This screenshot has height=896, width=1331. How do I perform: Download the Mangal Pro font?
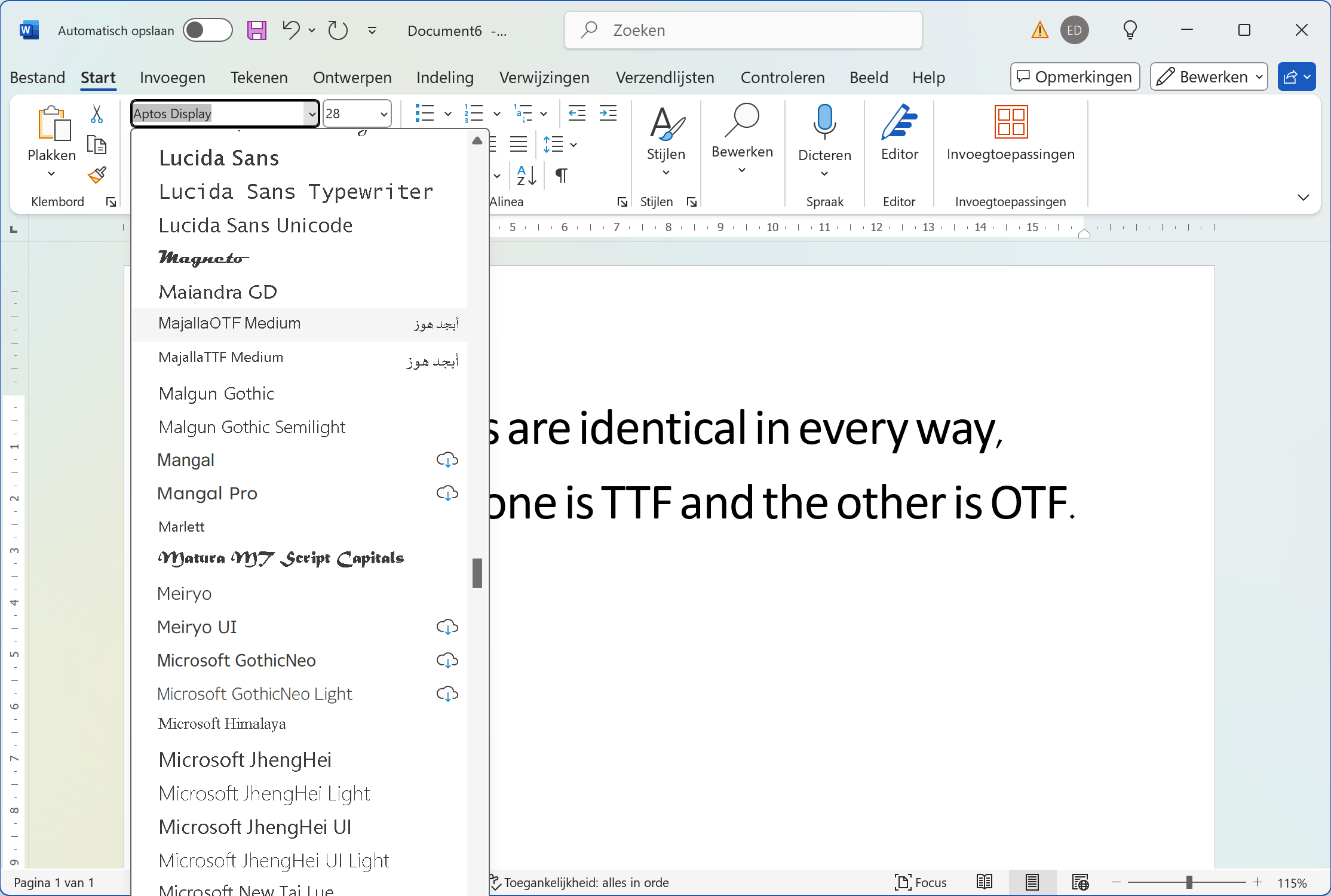point(447,493)
